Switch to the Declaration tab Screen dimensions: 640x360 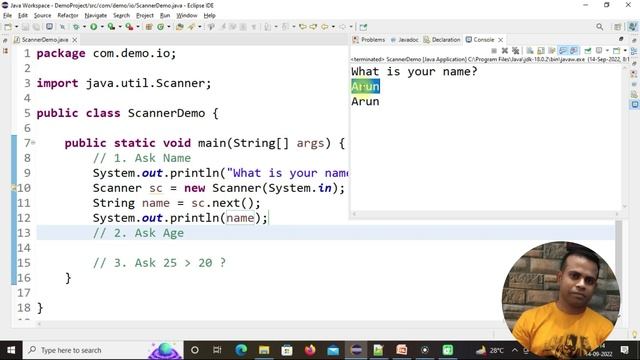442,40
